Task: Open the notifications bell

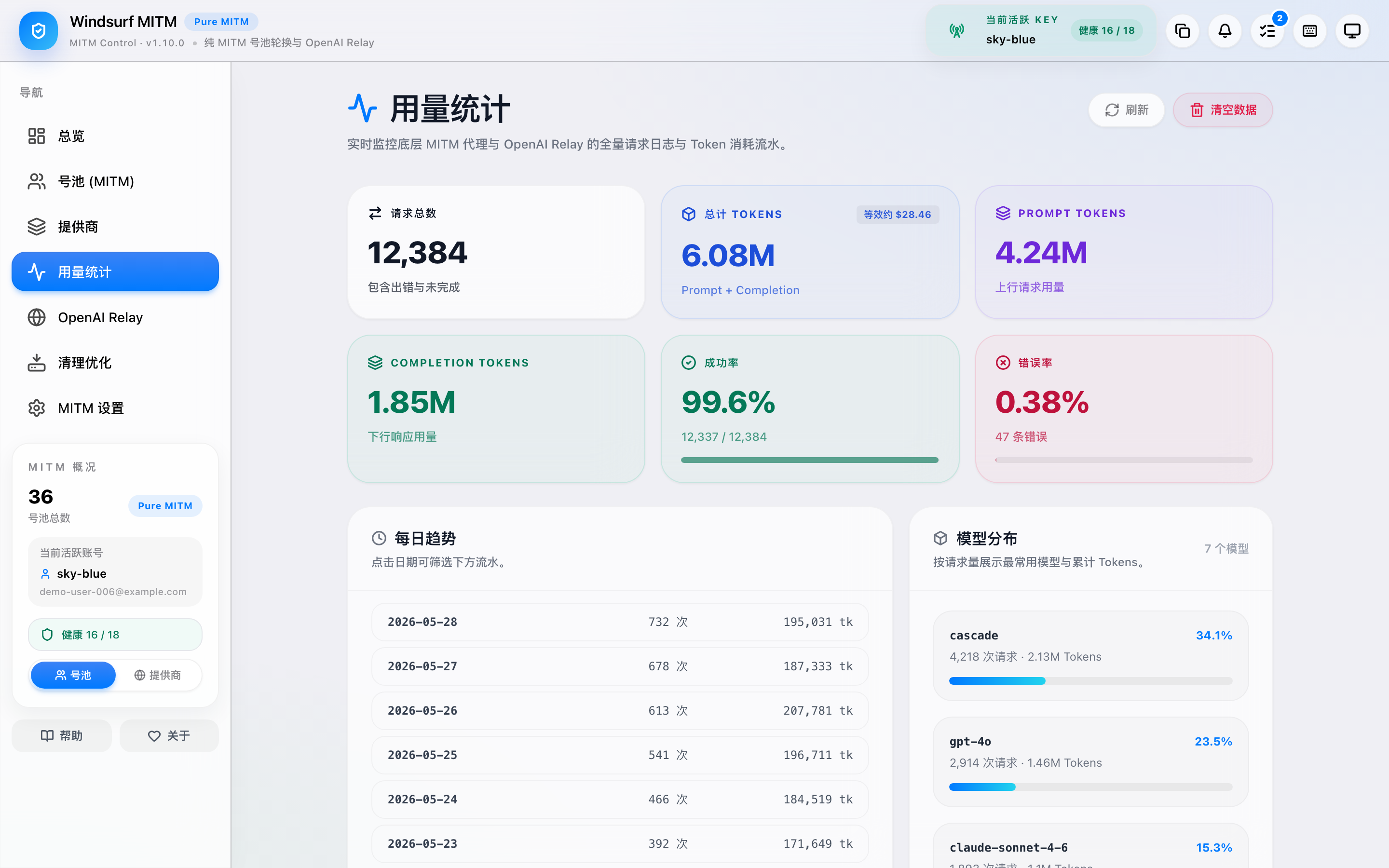Action: pyautogui.click(x=1225, y=31)
